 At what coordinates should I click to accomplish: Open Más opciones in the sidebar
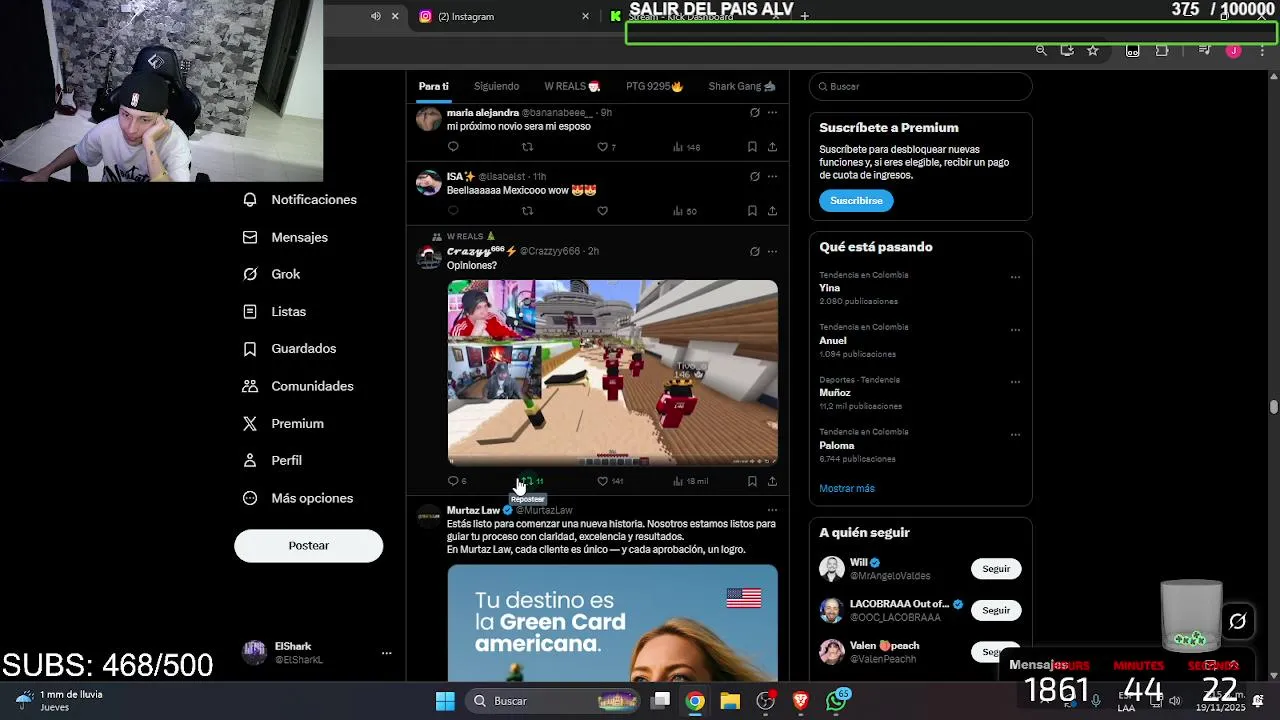pos(298,498)
